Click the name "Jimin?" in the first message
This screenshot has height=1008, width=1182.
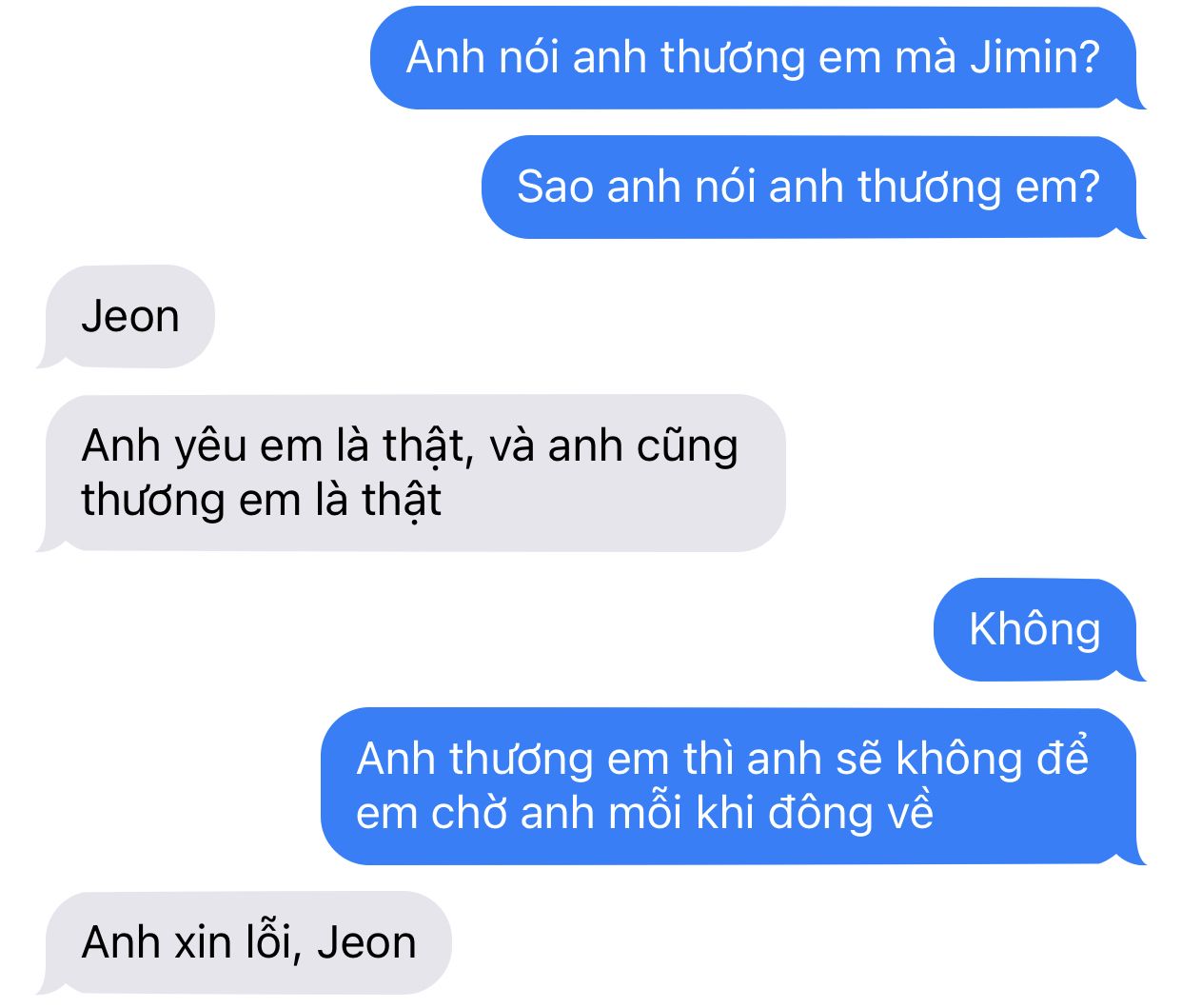click(x=1035, y=58)
